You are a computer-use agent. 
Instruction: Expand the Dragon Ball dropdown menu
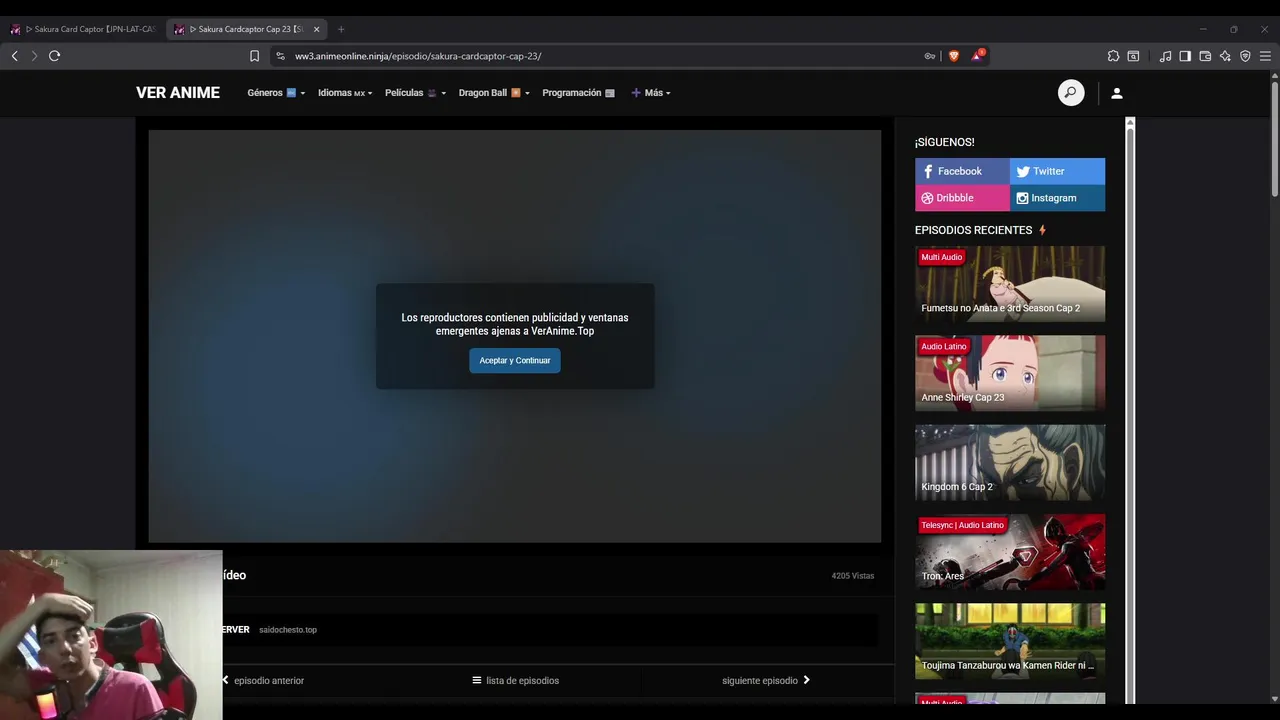point(494,93)
